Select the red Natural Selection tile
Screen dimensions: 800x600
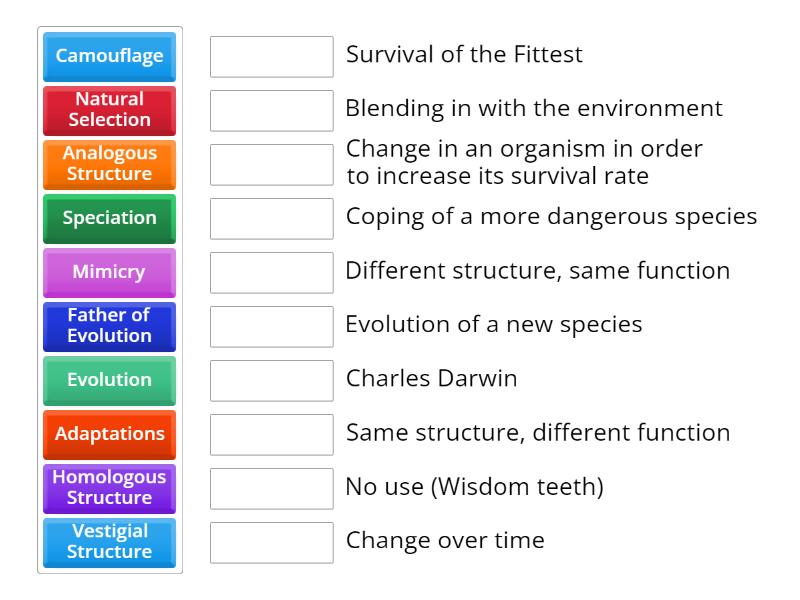click(109, 110)
